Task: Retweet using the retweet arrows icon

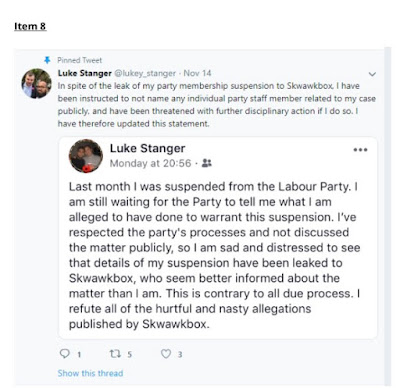Action: (115, 354)
